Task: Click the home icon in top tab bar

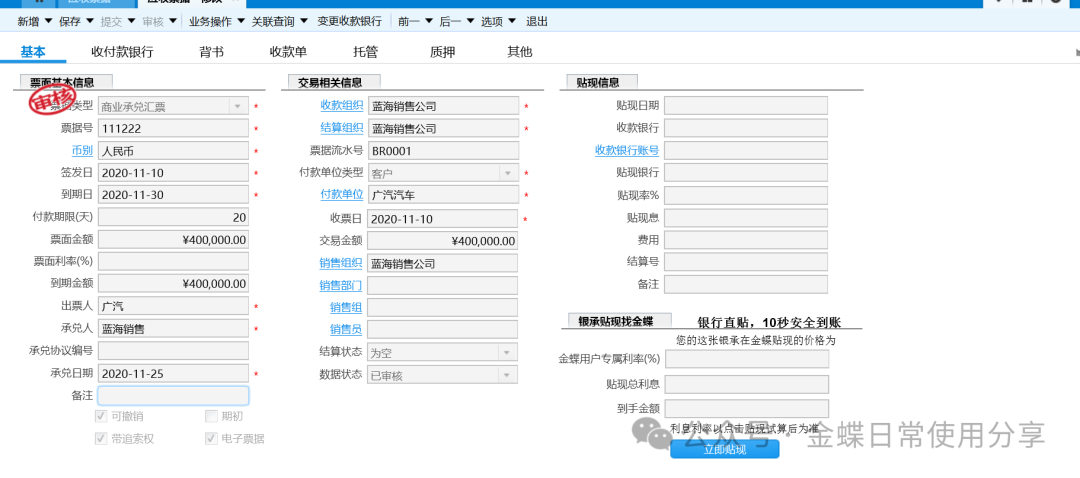Action: [x=38, y=3]
